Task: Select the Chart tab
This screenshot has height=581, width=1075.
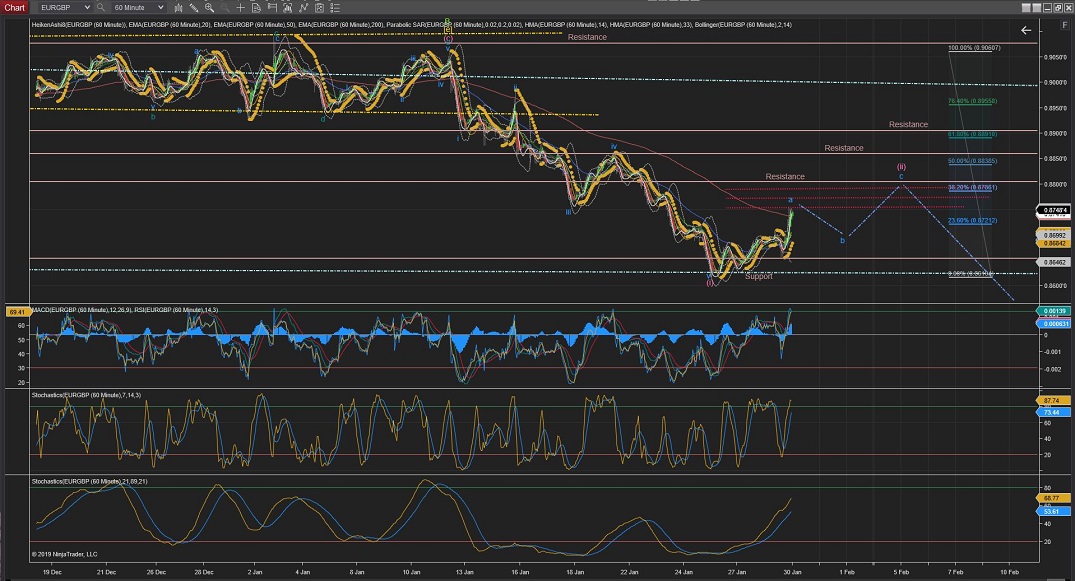Action: tap(16, 7)
